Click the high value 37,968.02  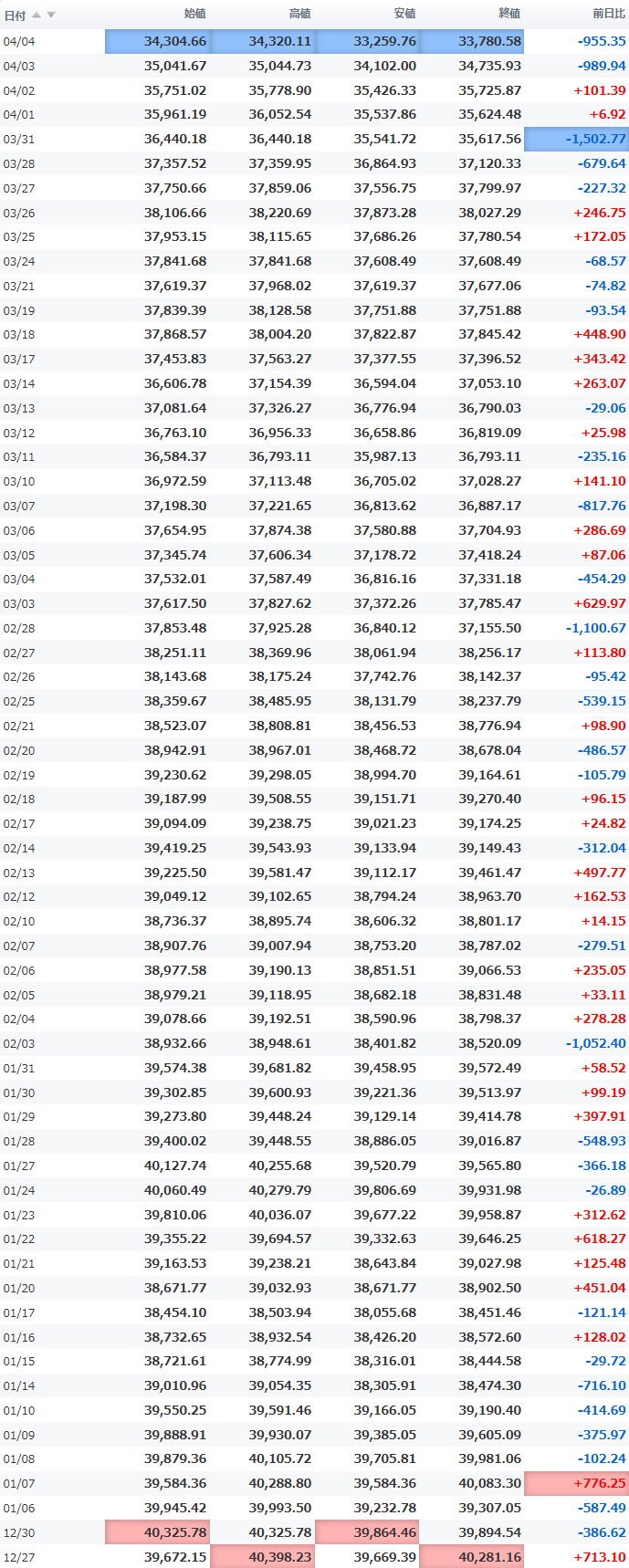pyautogui.click(x=280, y=286)
